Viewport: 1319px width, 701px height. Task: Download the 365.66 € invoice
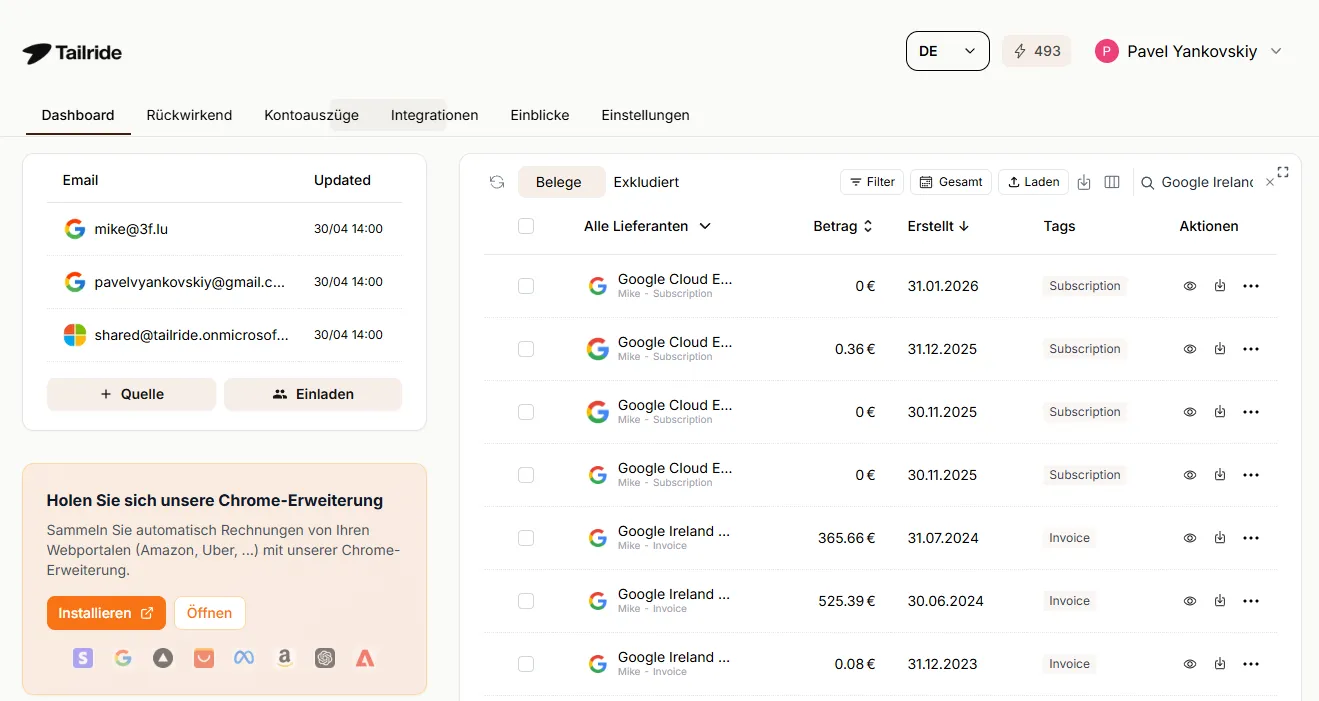1220,538
